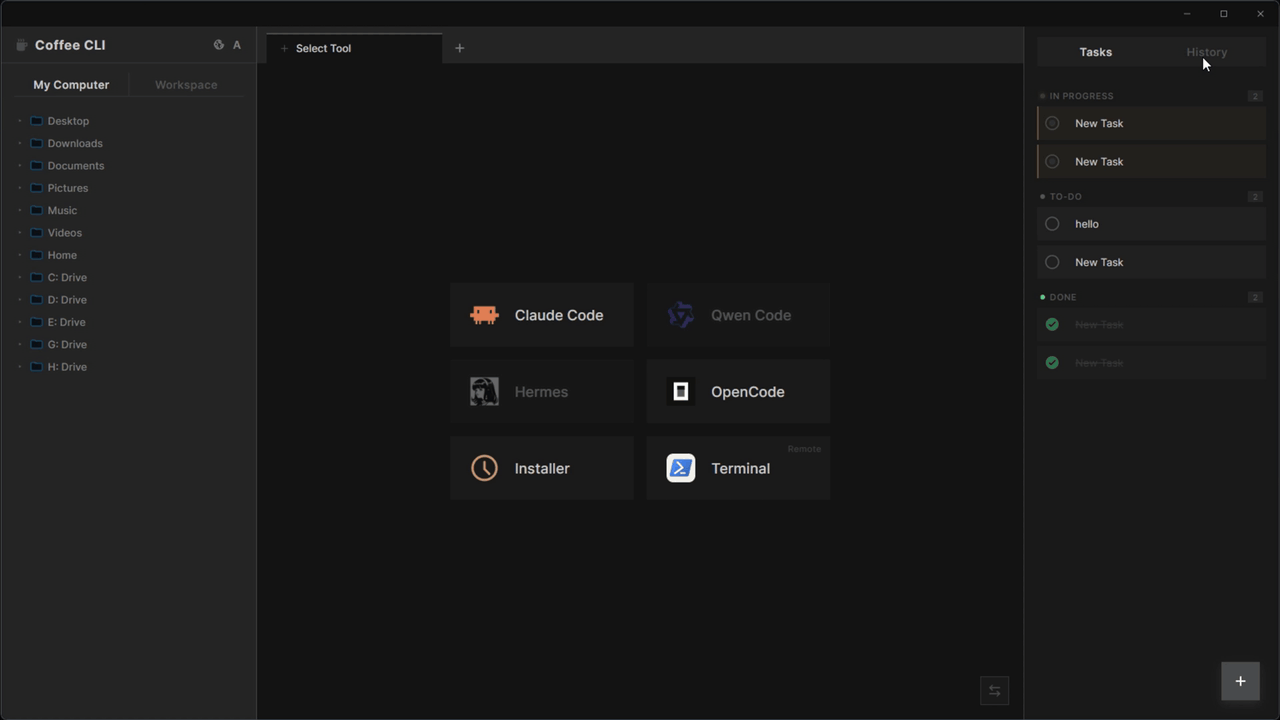This screenshot has width=1280, height=720.
Task: Select the My Computer tab
Action: (x=71, y=85)
